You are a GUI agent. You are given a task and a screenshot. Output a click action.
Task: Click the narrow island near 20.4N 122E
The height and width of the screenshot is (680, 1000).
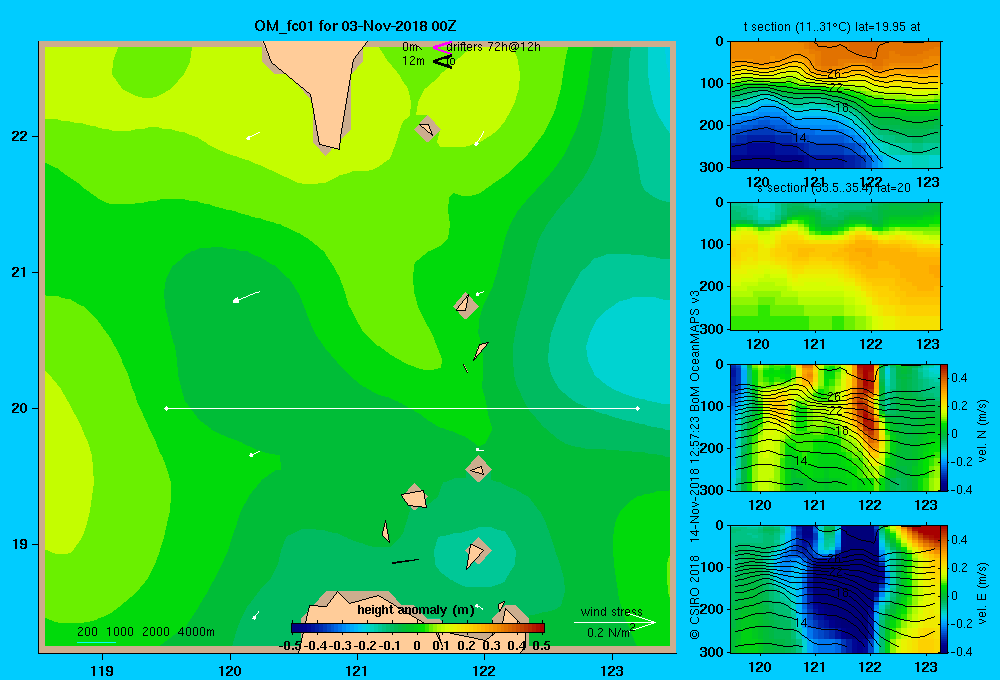tap(480, 350)
